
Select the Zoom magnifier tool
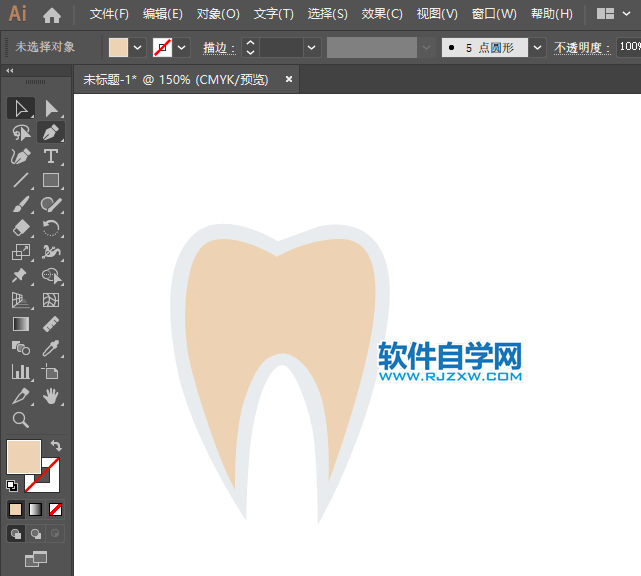click(21, 420)
